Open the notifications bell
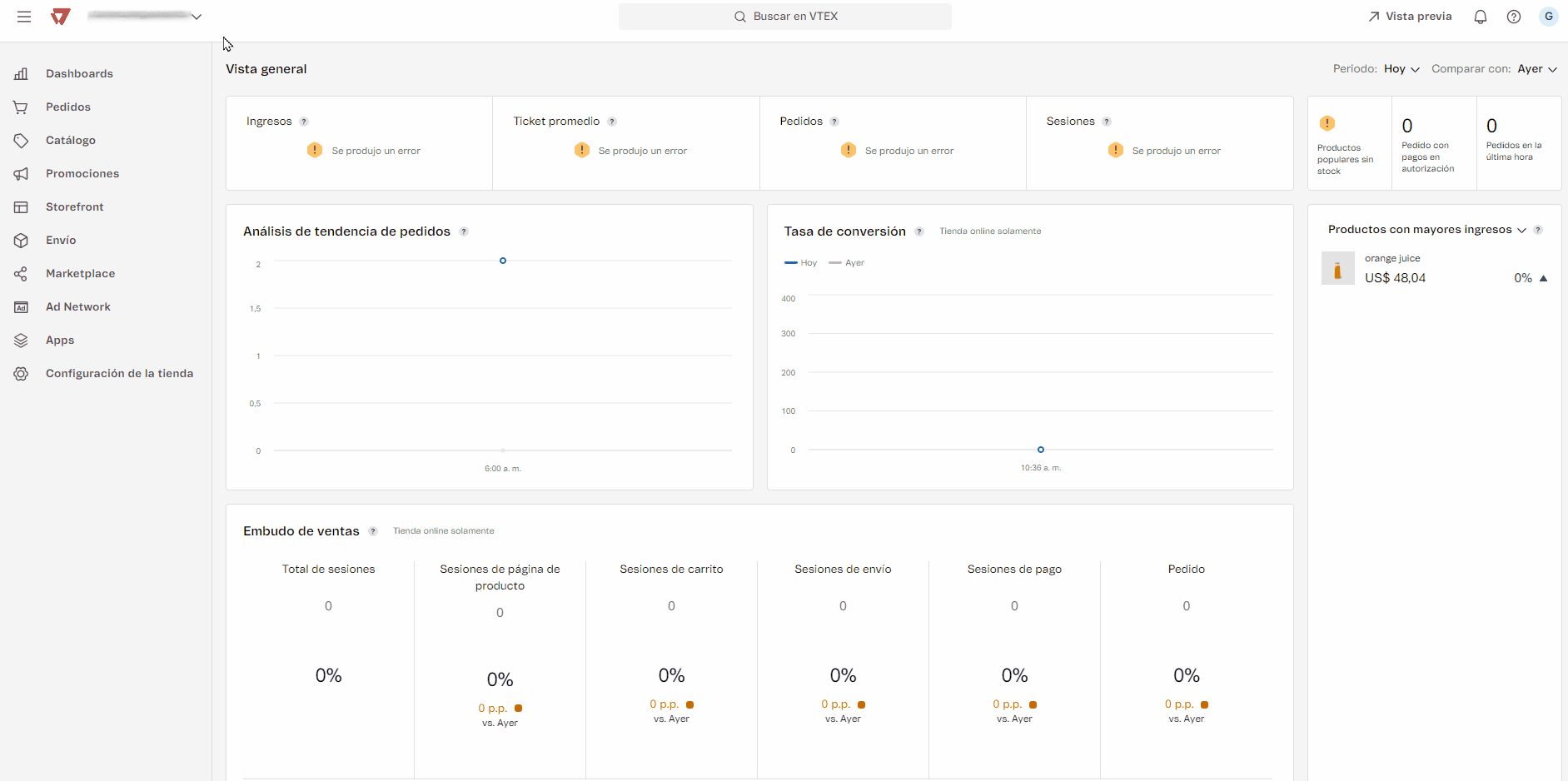 (x=1480, y=17)
